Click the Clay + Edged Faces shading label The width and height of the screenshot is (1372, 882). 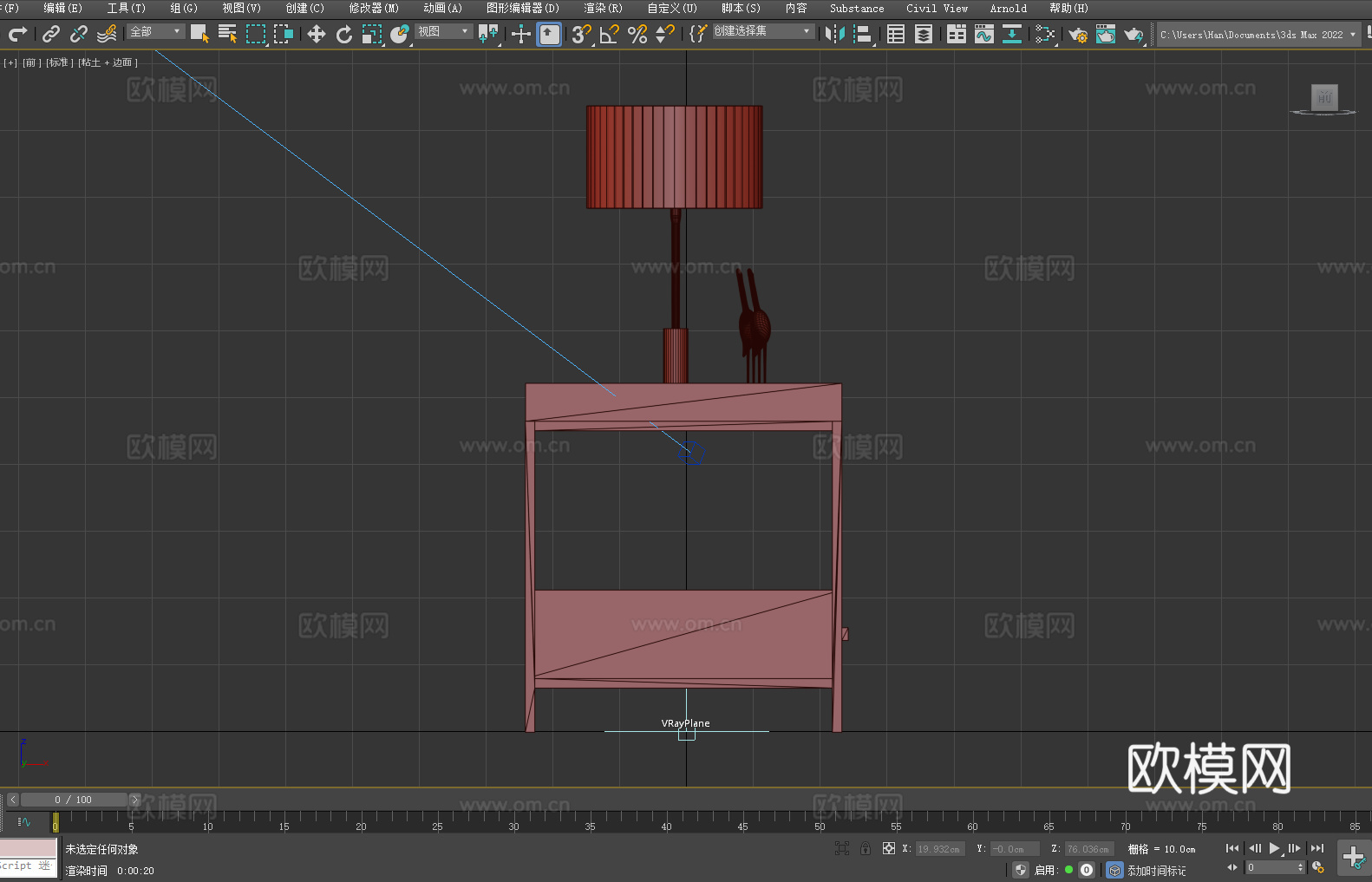pos(108,62)
